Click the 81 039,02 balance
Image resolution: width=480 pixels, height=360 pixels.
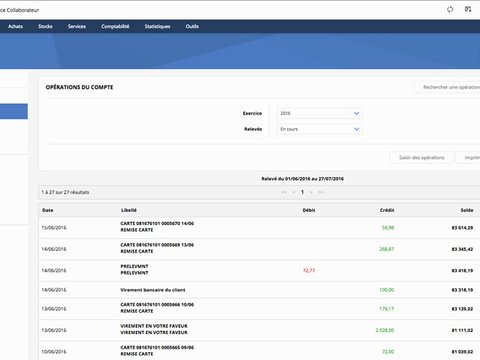click(462, 352)
